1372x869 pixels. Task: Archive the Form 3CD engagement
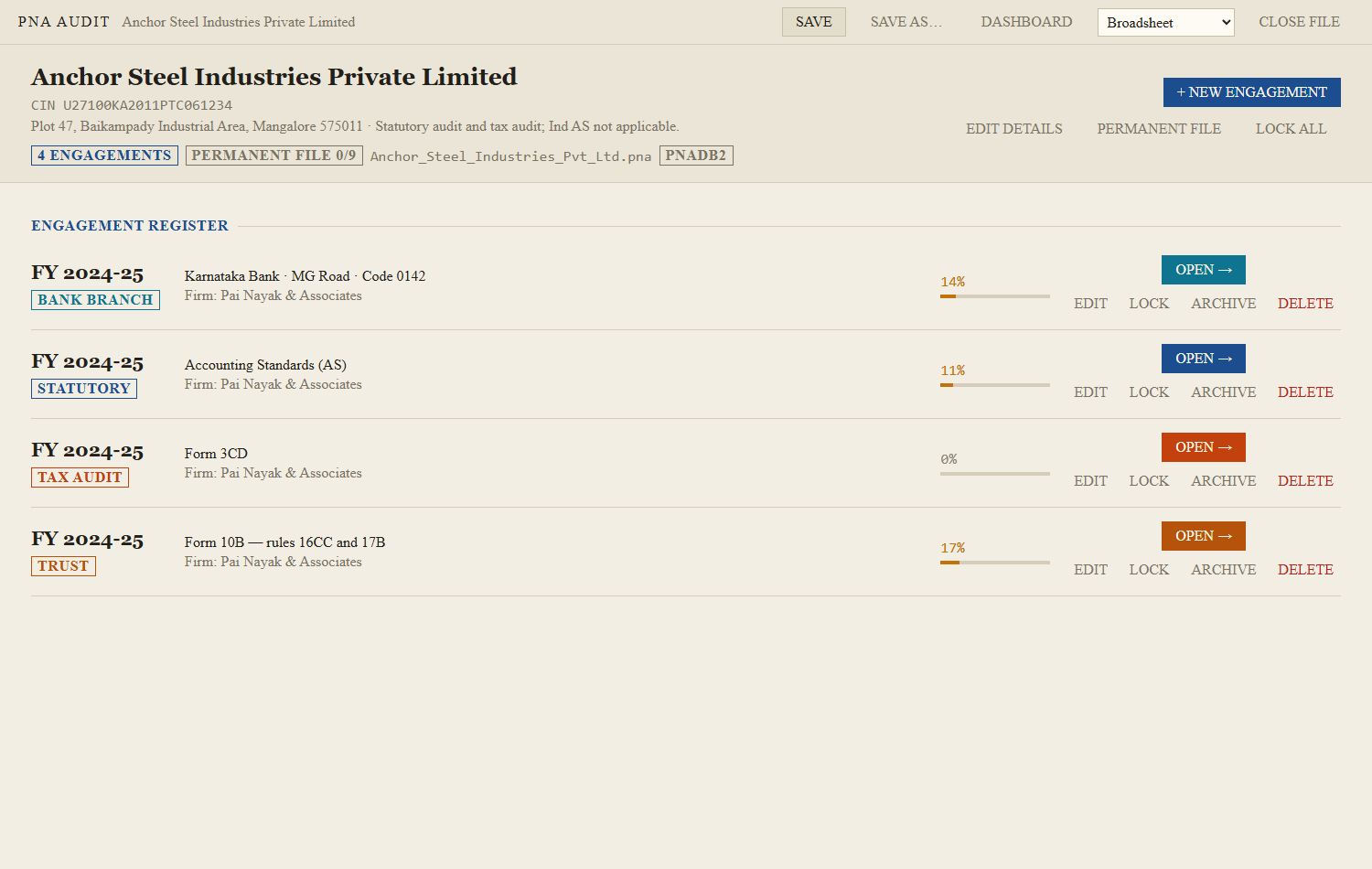click(1224, 481)
